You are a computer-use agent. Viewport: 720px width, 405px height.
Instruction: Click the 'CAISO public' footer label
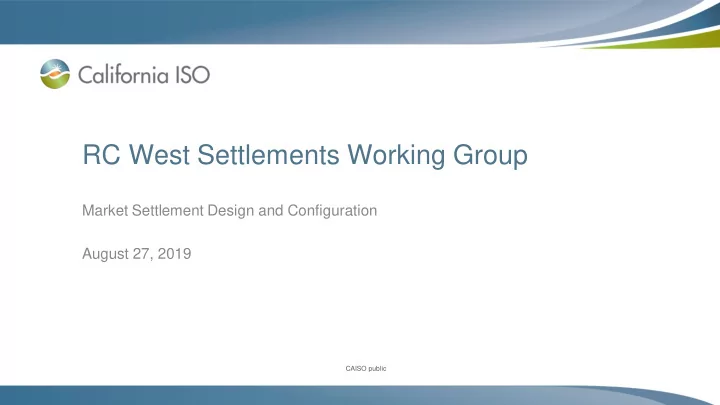click(x=366, y=368)
